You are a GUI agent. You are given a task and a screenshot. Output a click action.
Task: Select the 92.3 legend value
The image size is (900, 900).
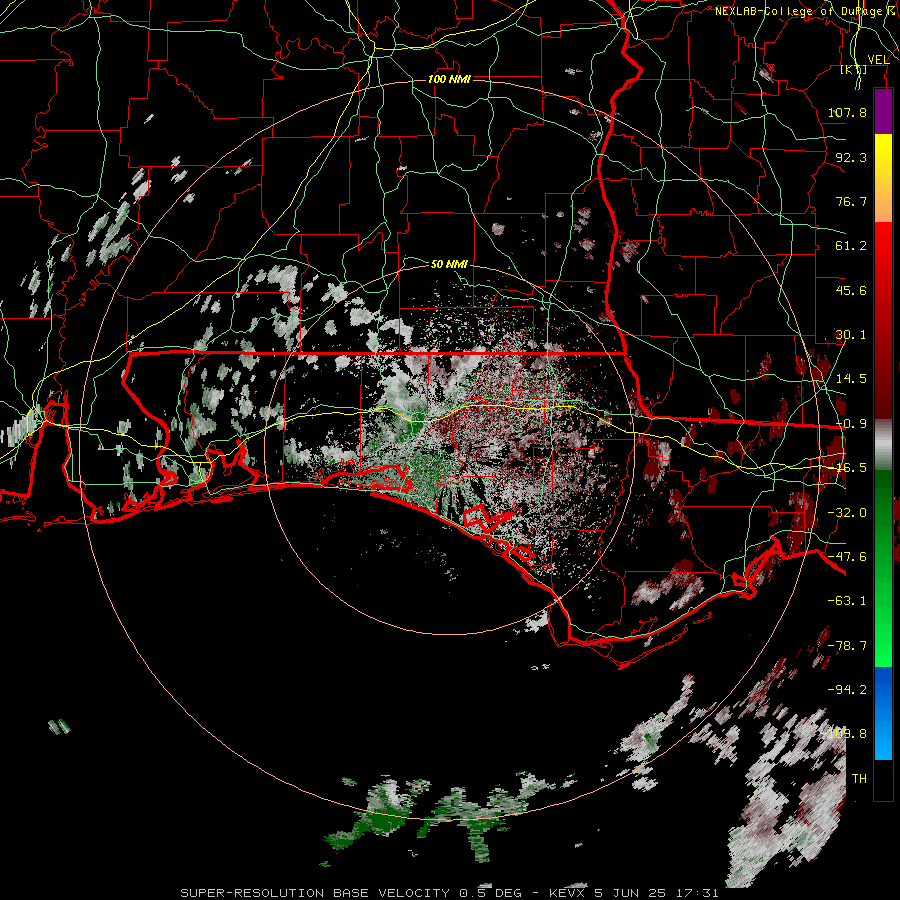(851, 157)
